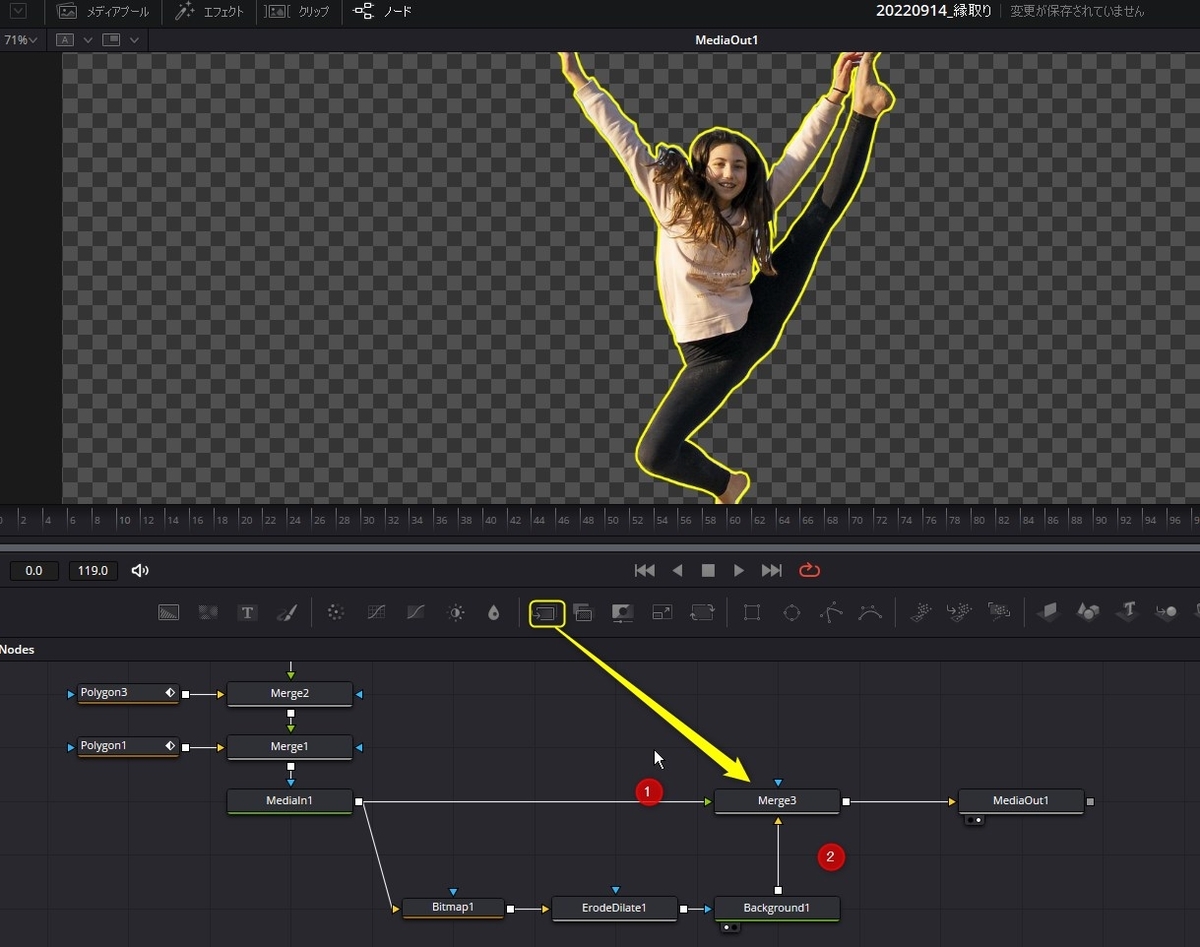This screenshot has width=1200, height=947.
Task: Add the Transform tool from toolbar
Action: tap(702, 612)
